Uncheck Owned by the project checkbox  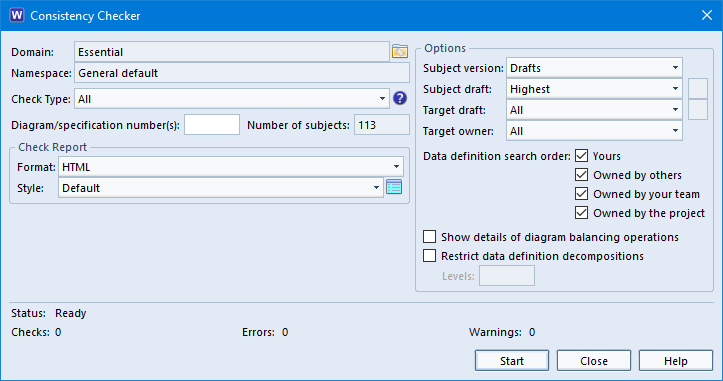(x=581, y=213)
